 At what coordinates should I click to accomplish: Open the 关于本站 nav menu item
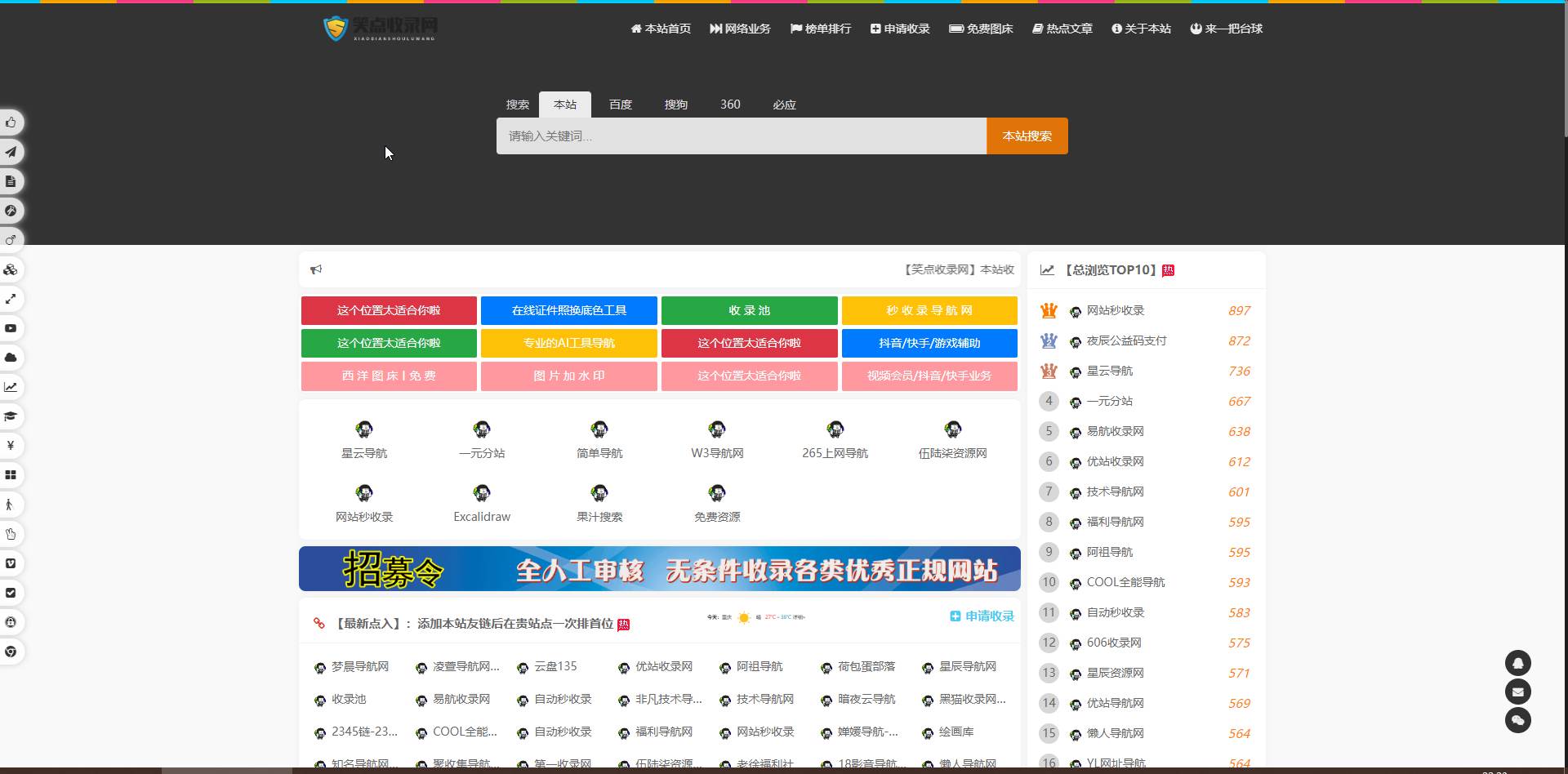point(1141,29)
